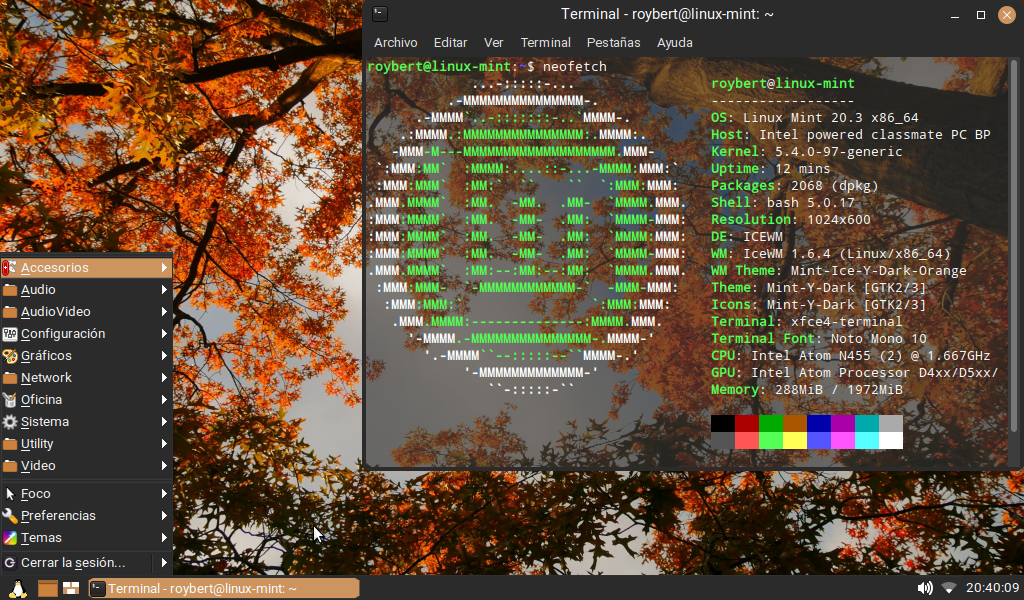Click the 'Shell: bash 5.0.17' line

[x=782, y=202]
